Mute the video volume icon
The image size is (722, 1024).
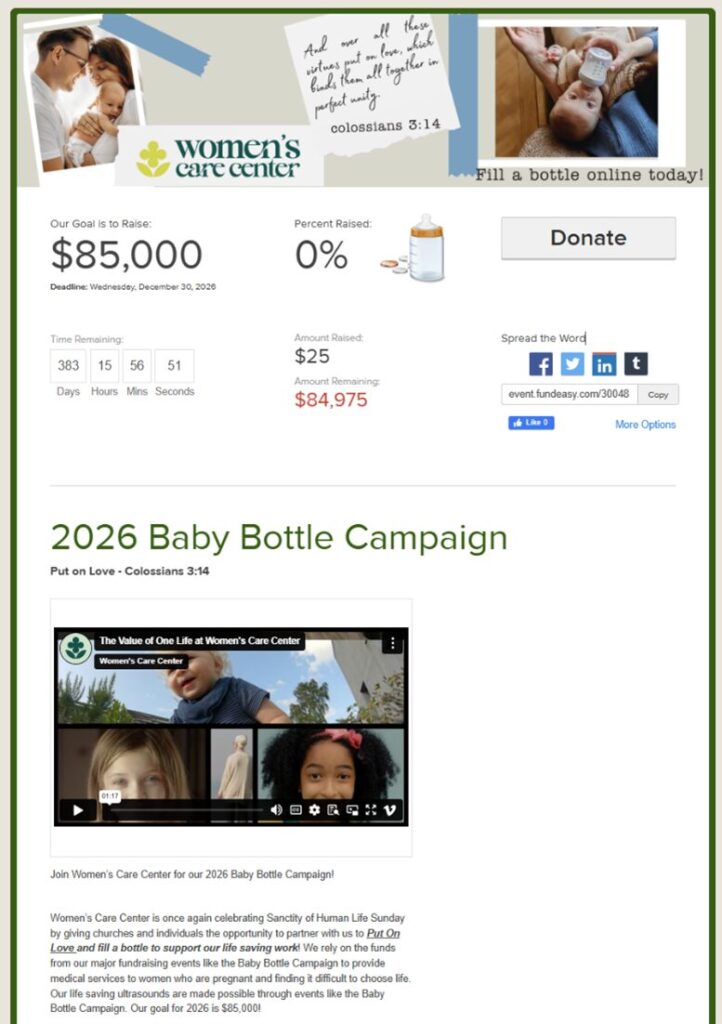[276, 810]
